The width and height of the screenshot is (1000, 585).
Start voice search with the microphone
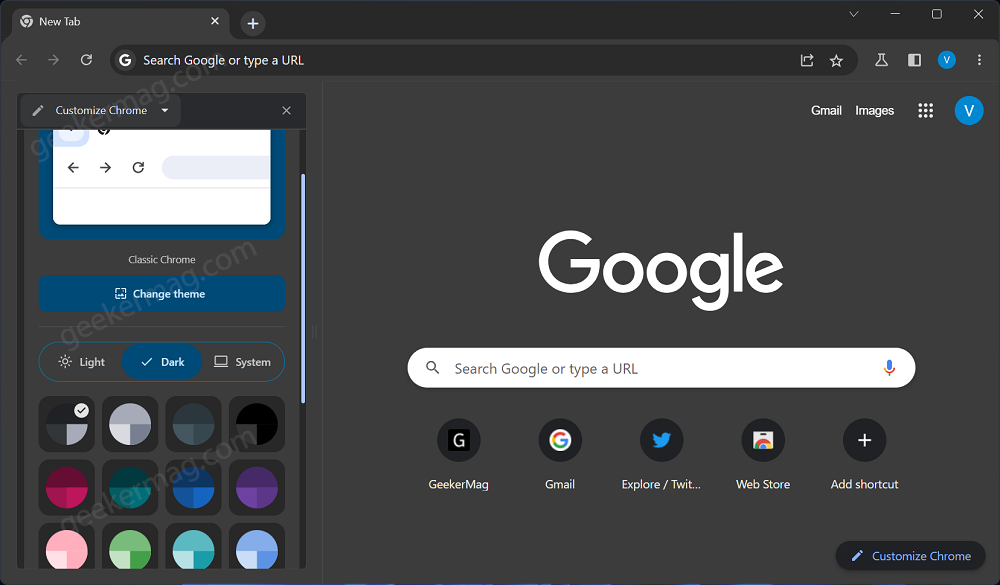tap(889, 368)
